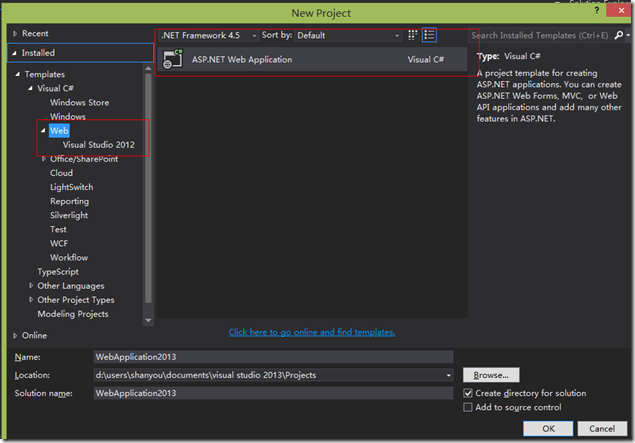Click the template tree scrollbar thumb
Image resolution: width=635 pixels, height=443 pixels.
point(148,188)
